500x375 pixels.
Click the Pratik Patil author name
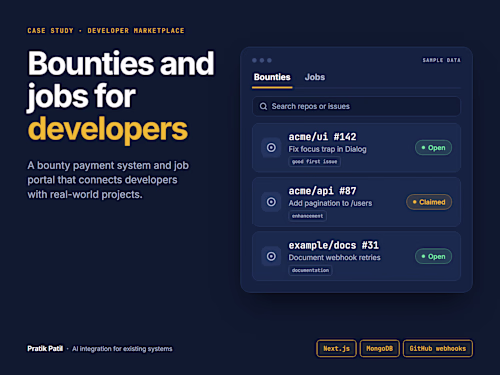click(x=45, y=349)
